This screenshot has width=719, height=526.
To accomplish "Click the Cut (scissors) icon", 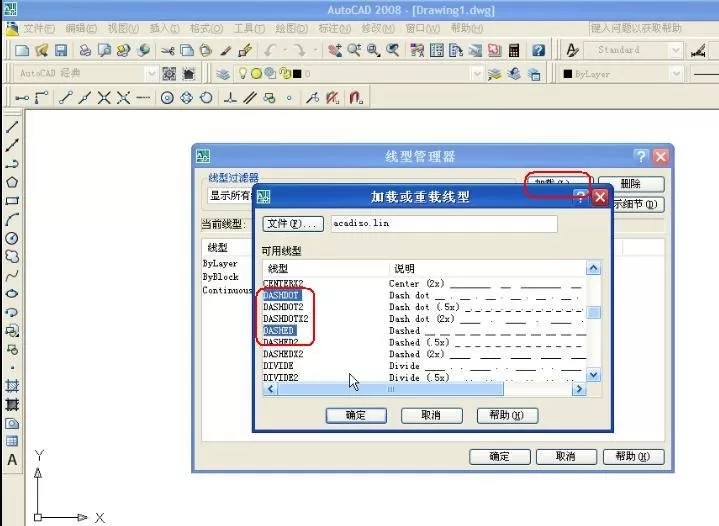I will click(167, 50).
